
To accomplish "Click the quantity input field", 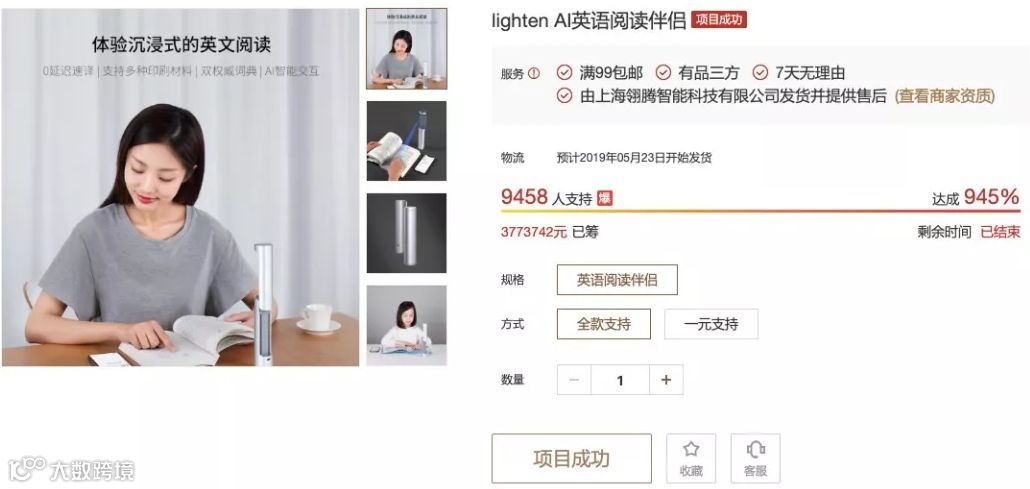I will pyautogui.click(x=620, y=380).
